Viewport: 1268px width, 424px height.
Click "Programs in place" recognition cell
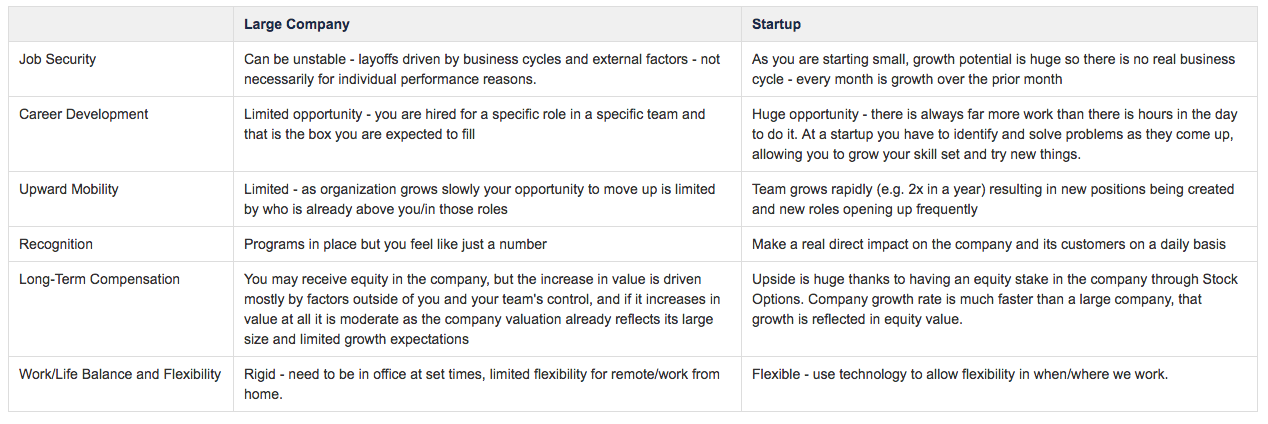pyautogui.click(x=395, y=244)
